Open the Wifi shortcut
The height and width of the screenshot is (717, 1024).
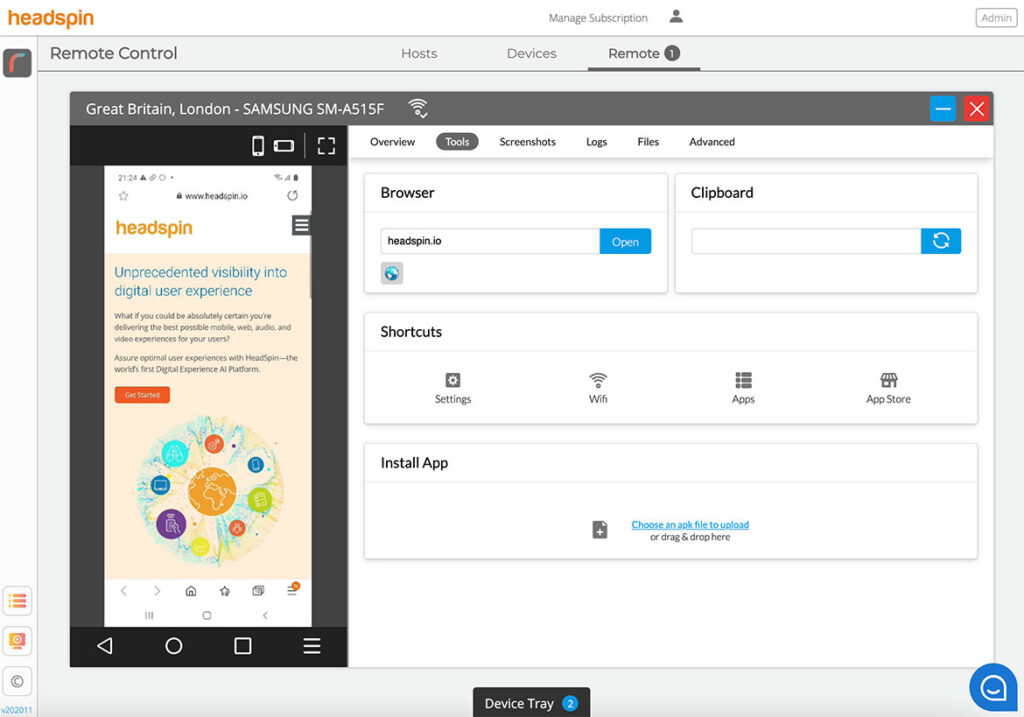[598, 389]
